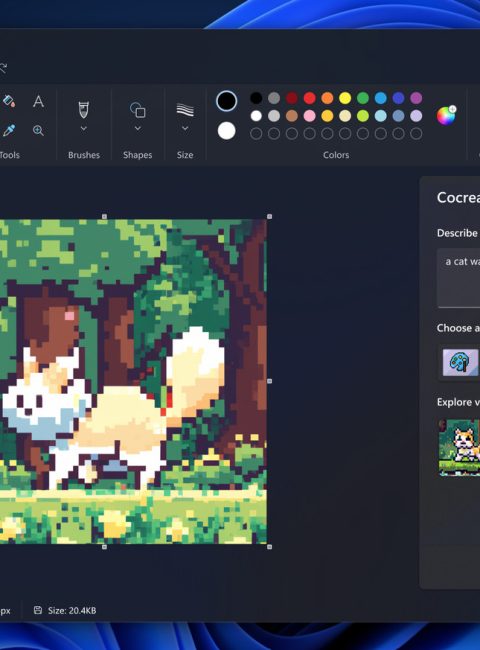
Task: Pick the red palette swatch
Action: 310,98
